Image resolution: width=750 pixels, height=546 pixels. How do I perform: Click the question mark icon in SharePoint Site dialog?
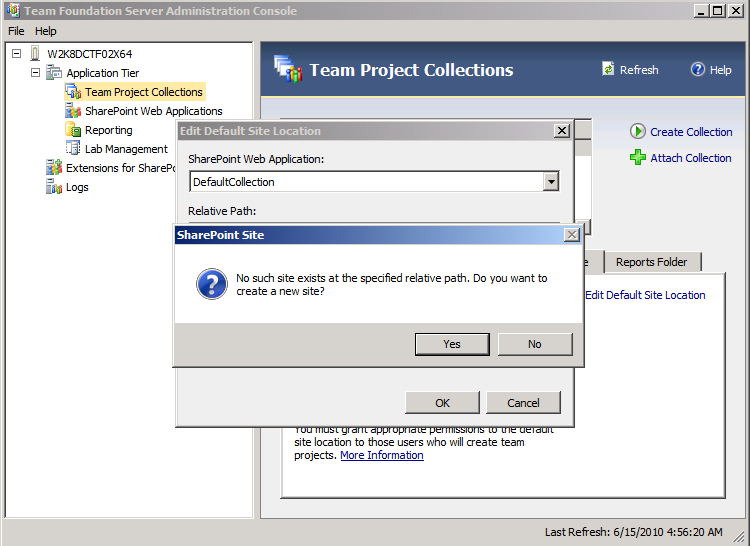click(212, 284)
